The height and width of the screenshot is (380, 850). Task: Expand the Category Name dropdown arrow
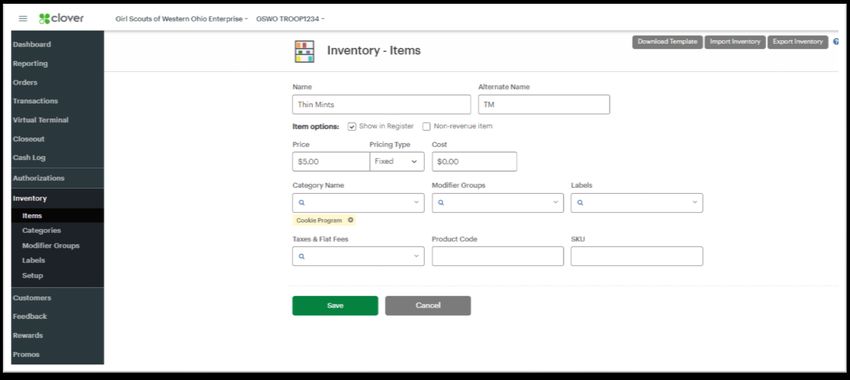pos(416,203)
